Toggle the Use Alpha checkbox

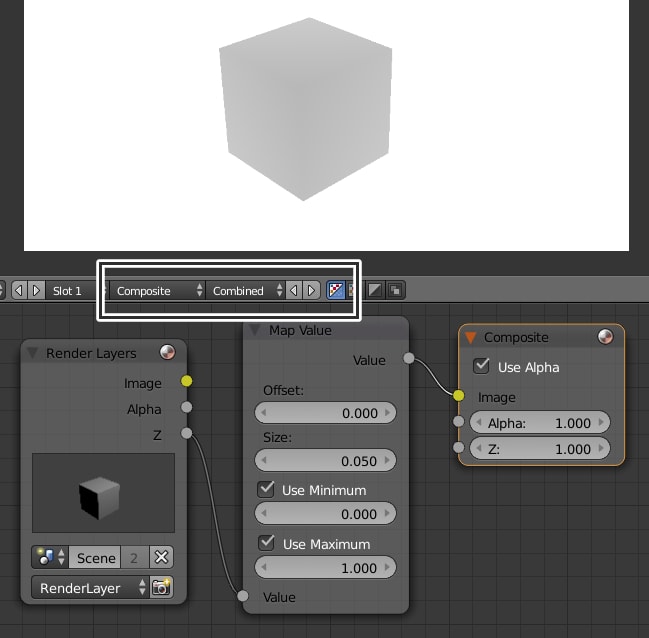tap(481, 366)
